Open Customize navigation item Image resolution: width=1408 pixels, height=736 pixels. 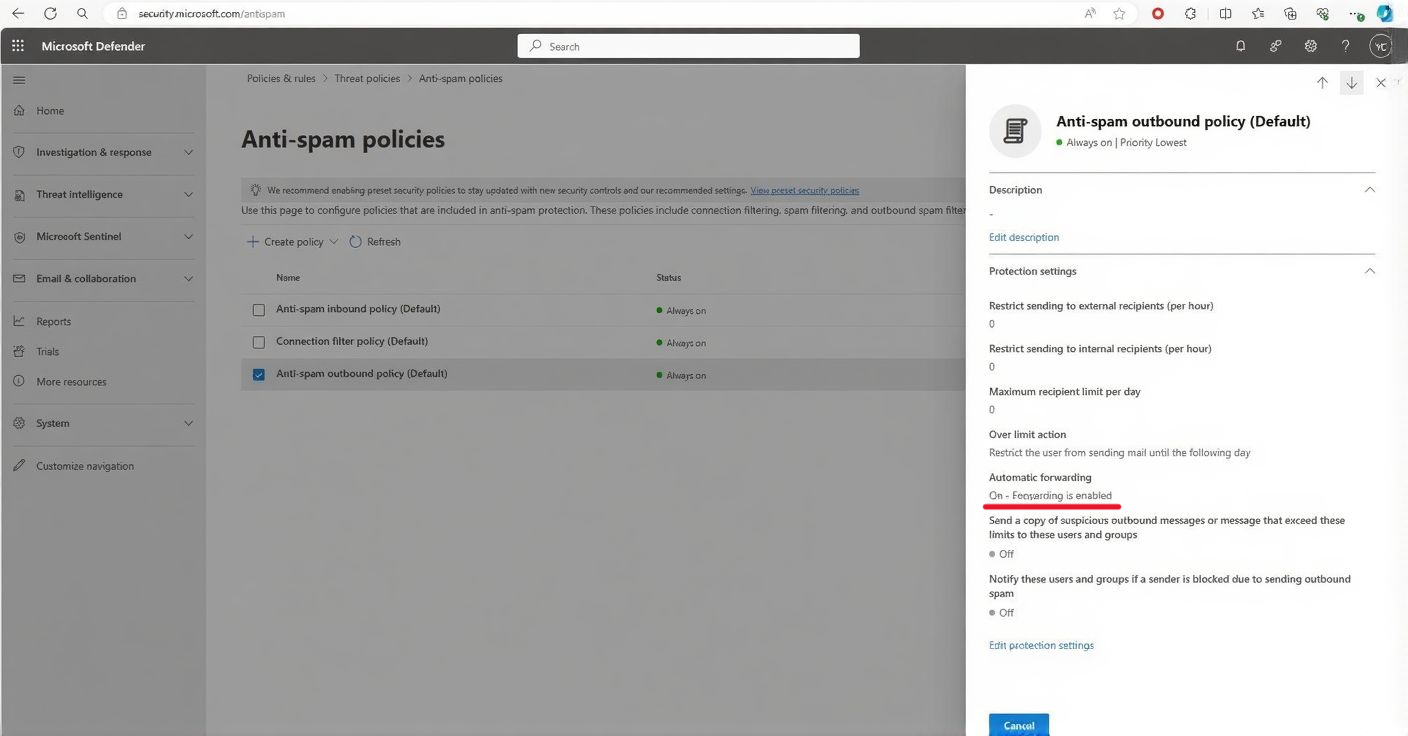(x=85, y=466)
